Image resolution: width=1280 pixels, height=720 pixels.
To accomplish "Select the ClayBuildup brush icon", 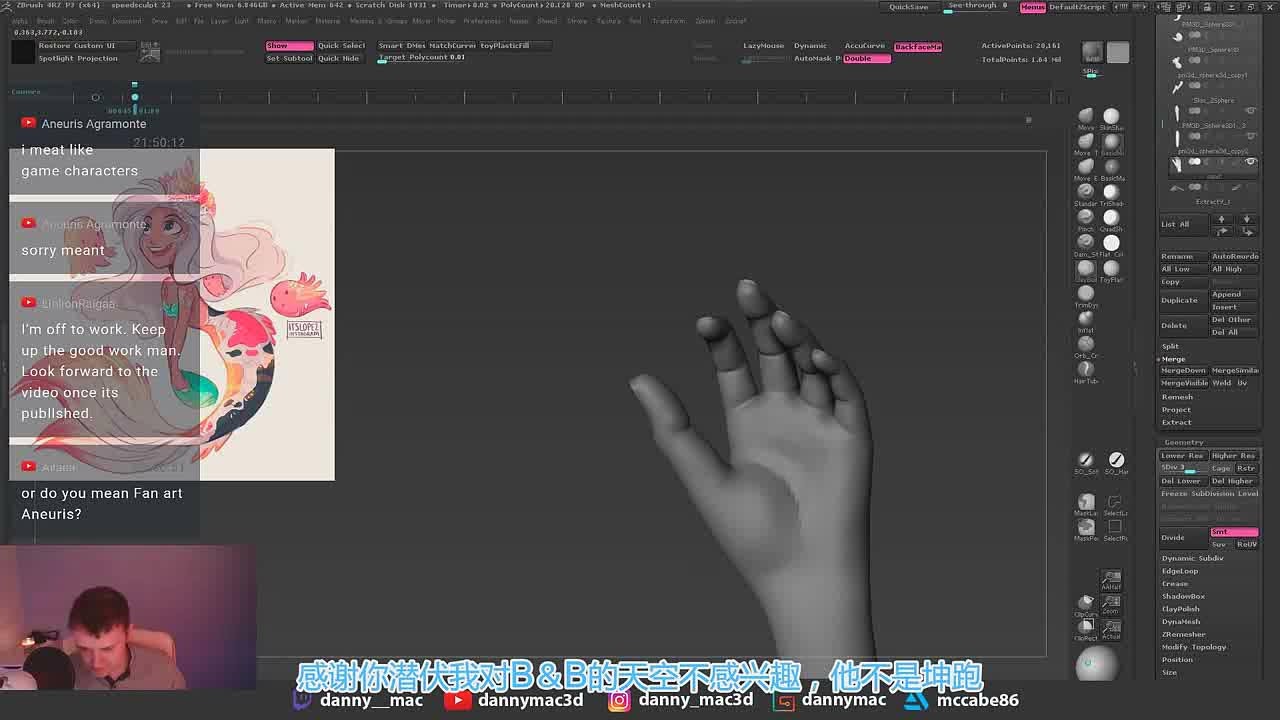I will pyautogui.click(x=1086, y=268).
